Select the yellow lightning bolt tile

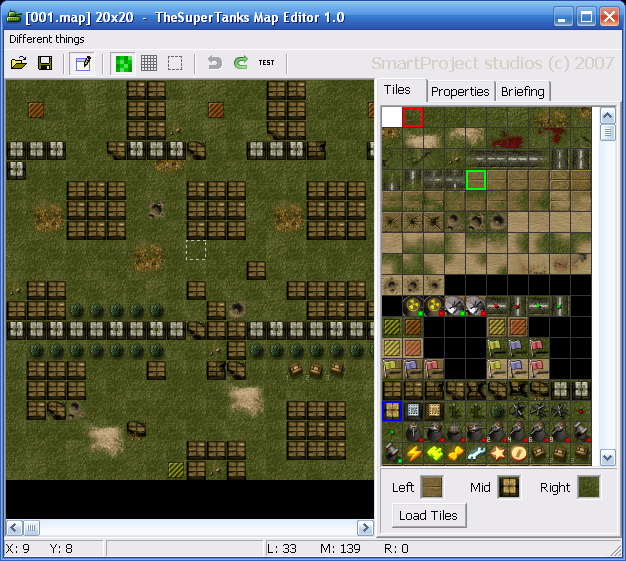413,453
